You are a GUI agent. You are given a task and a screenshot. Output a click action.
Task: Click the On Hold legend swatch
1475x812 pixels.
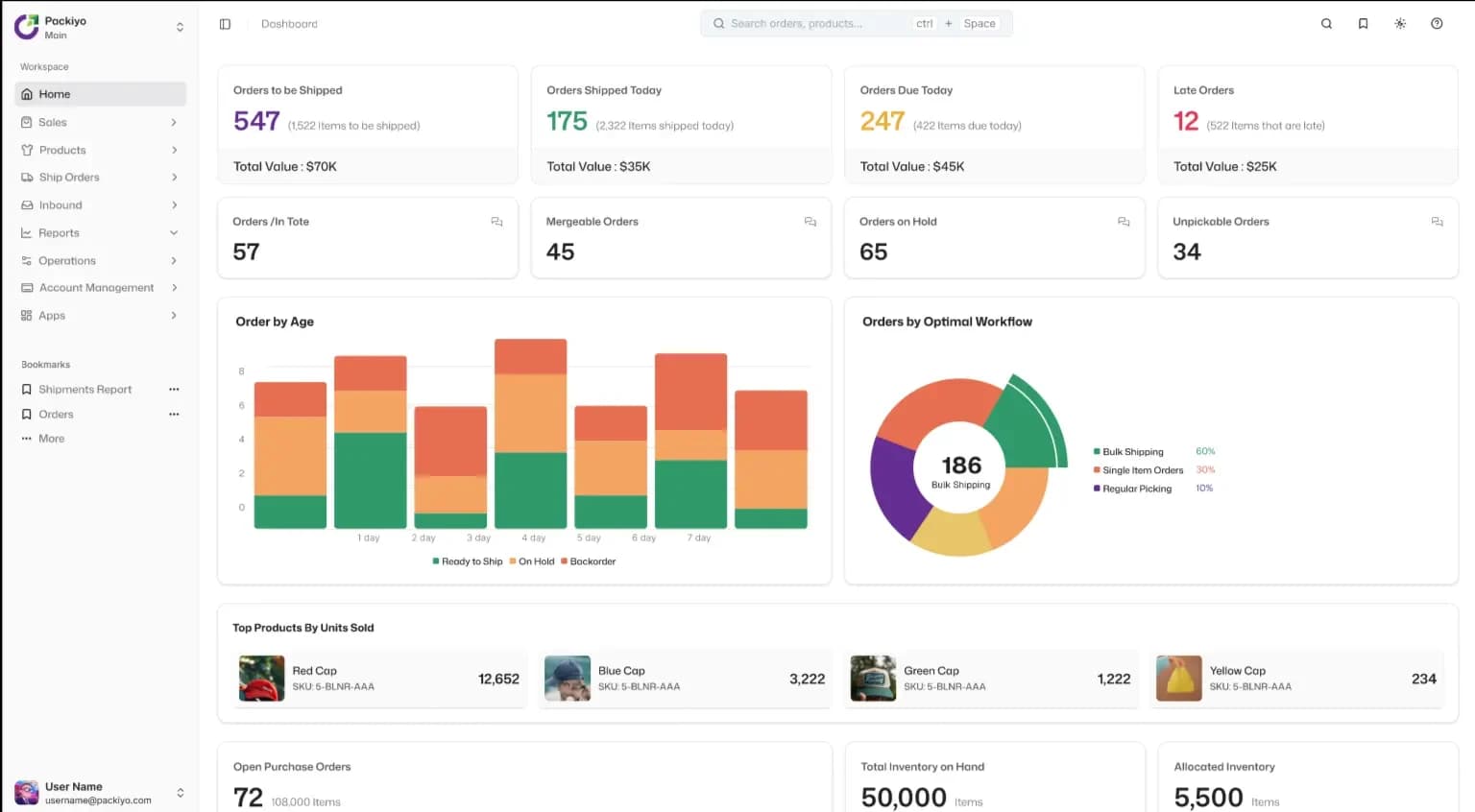(513, 561)
